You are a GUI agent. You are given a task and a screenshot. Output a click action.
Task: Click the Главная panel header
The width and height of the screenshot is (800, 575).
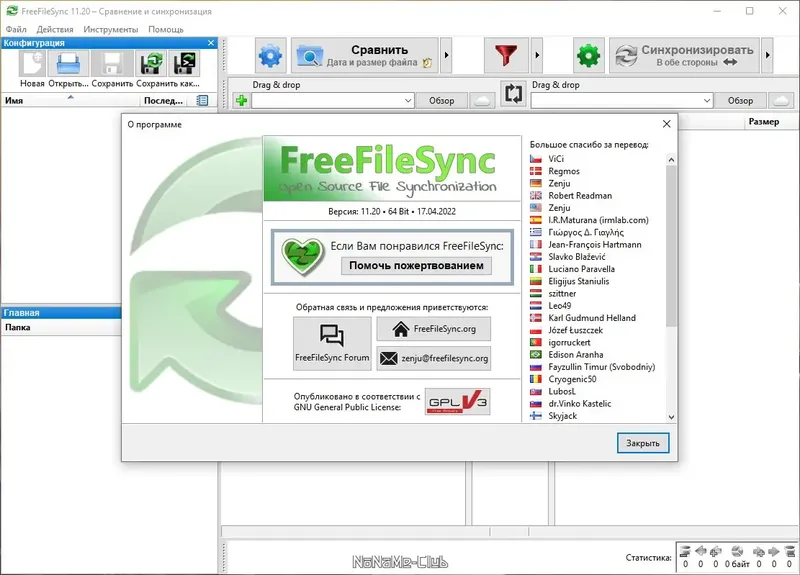[61, 313]
